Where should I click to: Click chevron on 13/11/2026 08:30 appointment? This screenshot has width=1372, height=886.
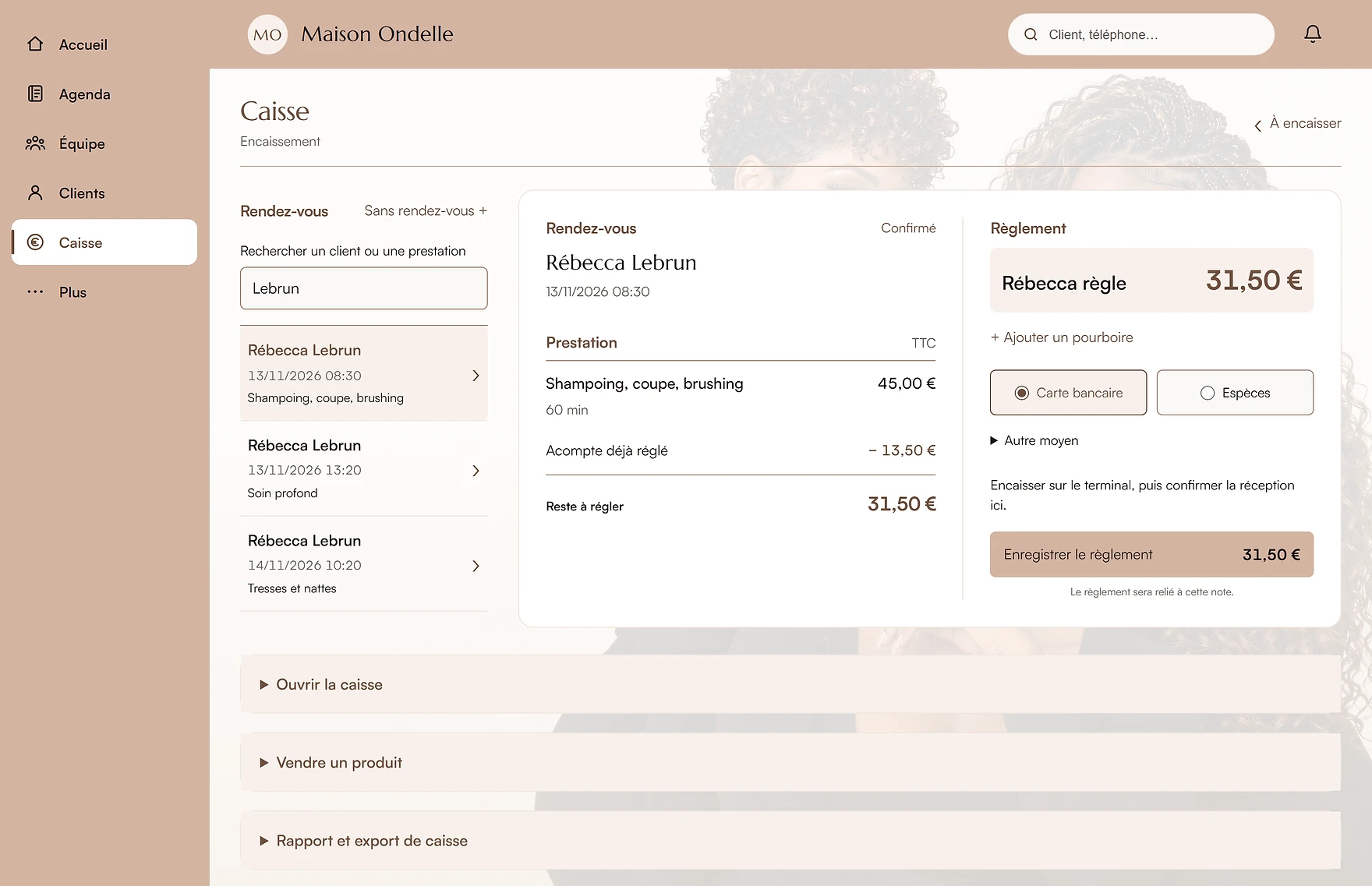point(476,376)
